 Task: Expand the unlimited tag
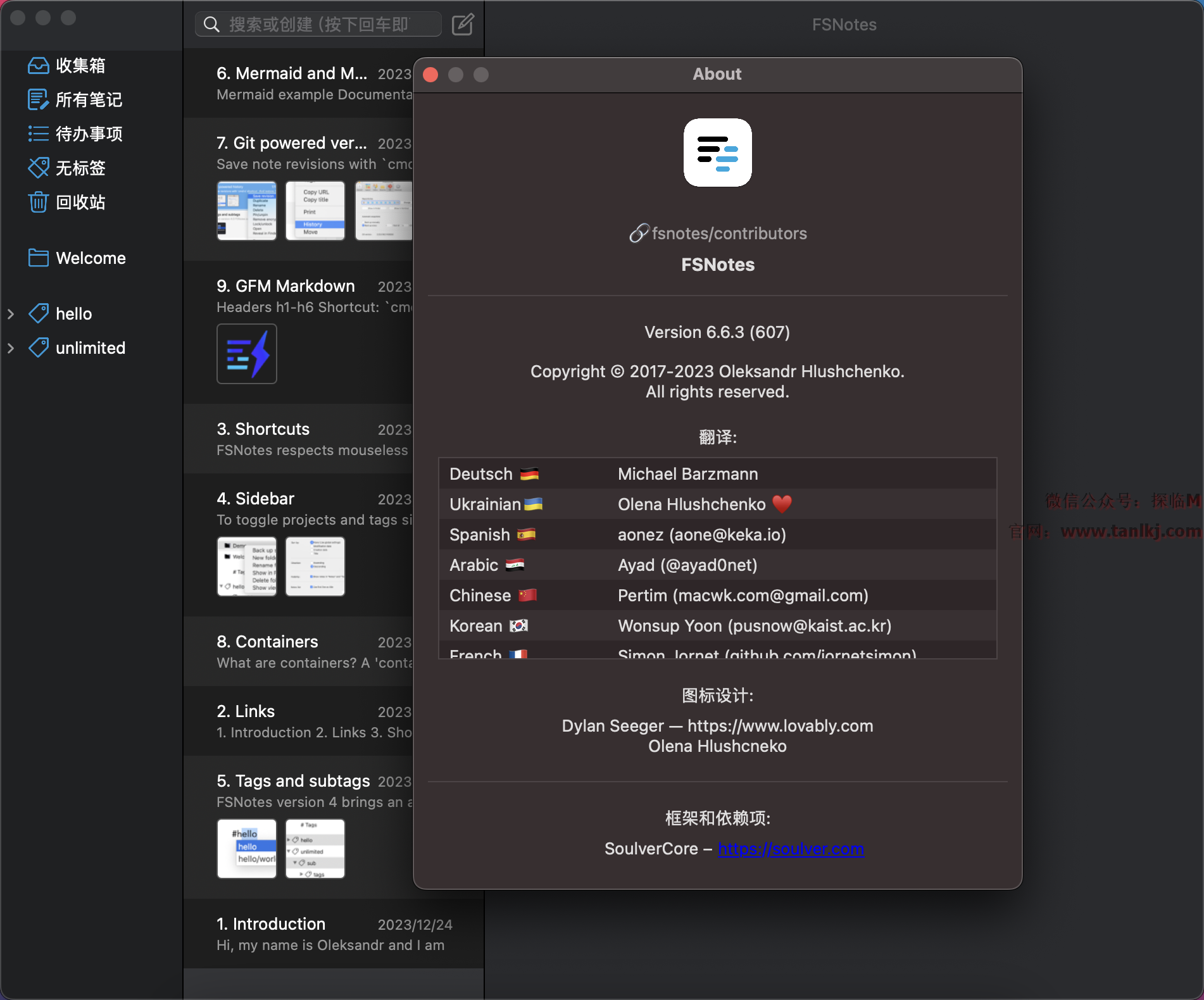pyautogui.click(x=11, y=348)
